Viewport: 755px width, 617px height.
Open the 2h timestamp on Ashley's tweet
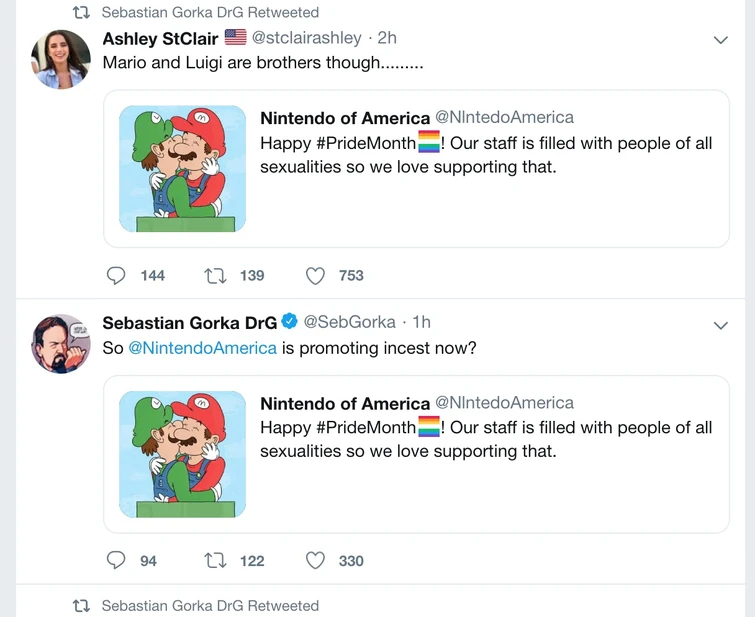[387, 38]
